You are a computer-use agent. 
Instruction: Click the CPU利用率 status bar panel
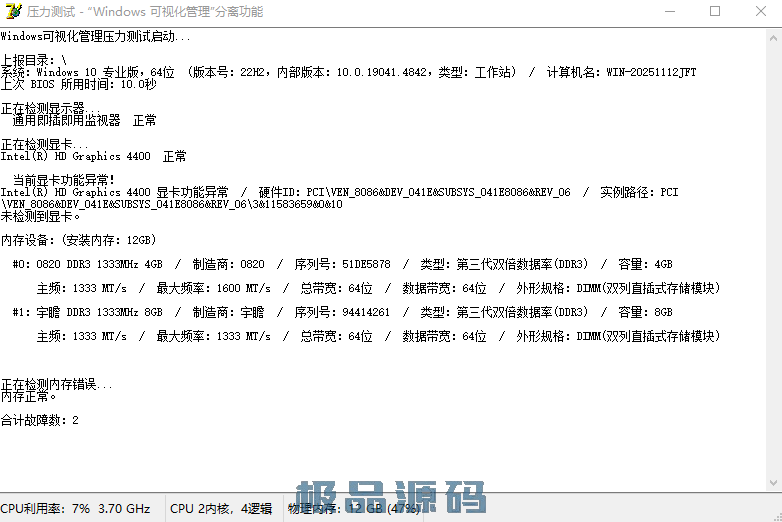click(75, 509)
